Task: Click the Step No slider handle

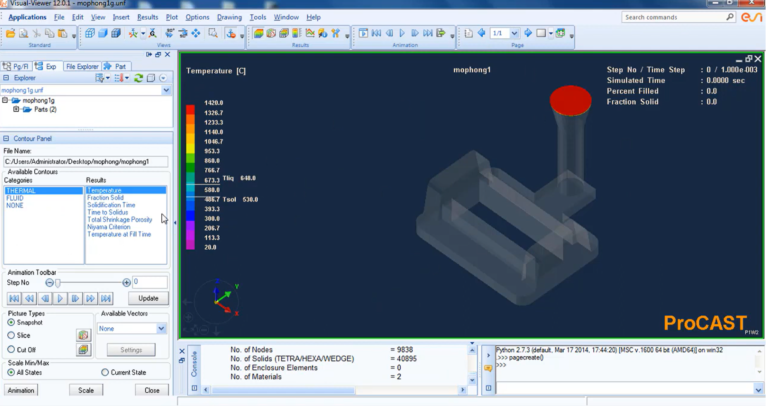Action: (x=58, y=283)
